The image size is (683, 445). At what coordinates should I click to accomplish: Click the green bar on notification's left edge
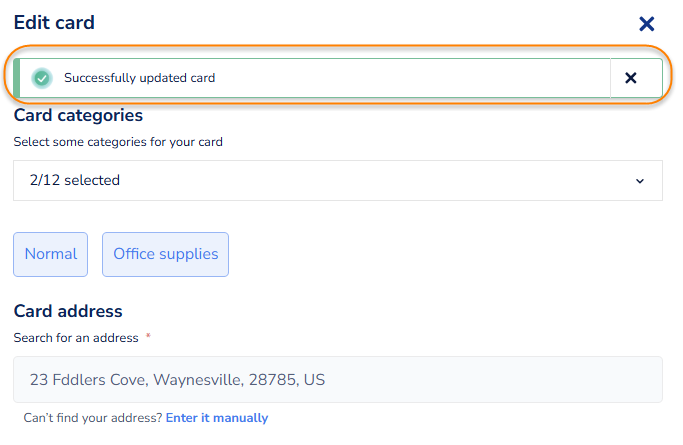16,78
